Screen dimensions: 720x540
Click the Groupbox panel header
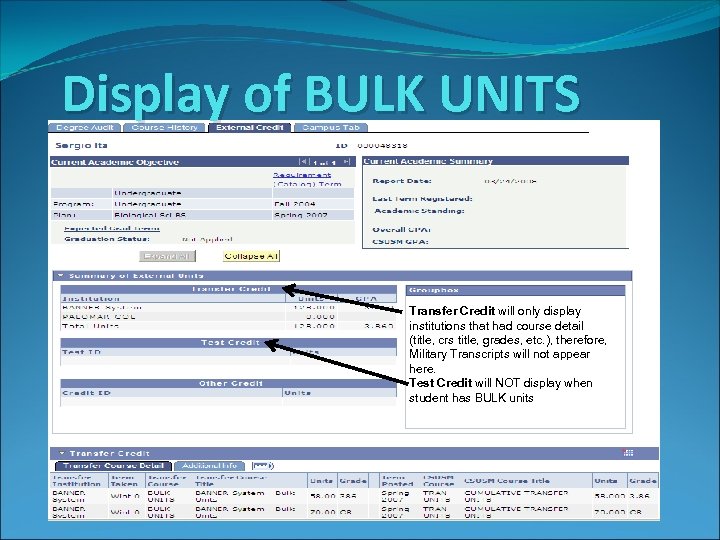516,290
